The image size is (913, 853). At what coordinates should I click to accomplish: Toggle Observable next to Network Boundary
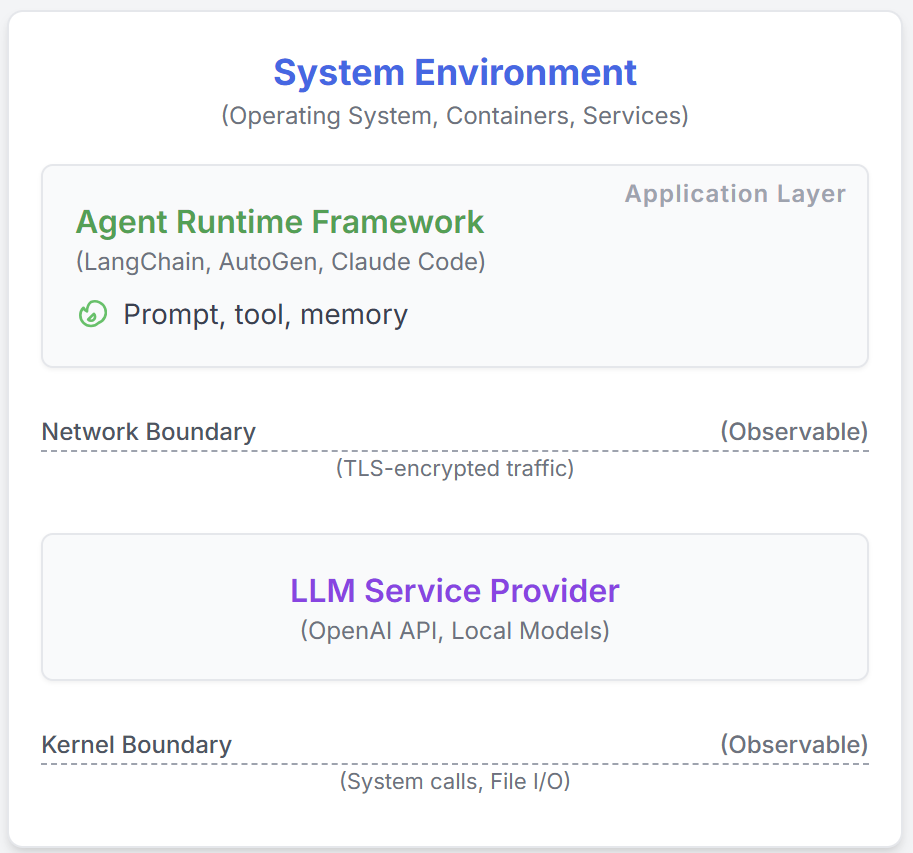click(x=795, y=432)
